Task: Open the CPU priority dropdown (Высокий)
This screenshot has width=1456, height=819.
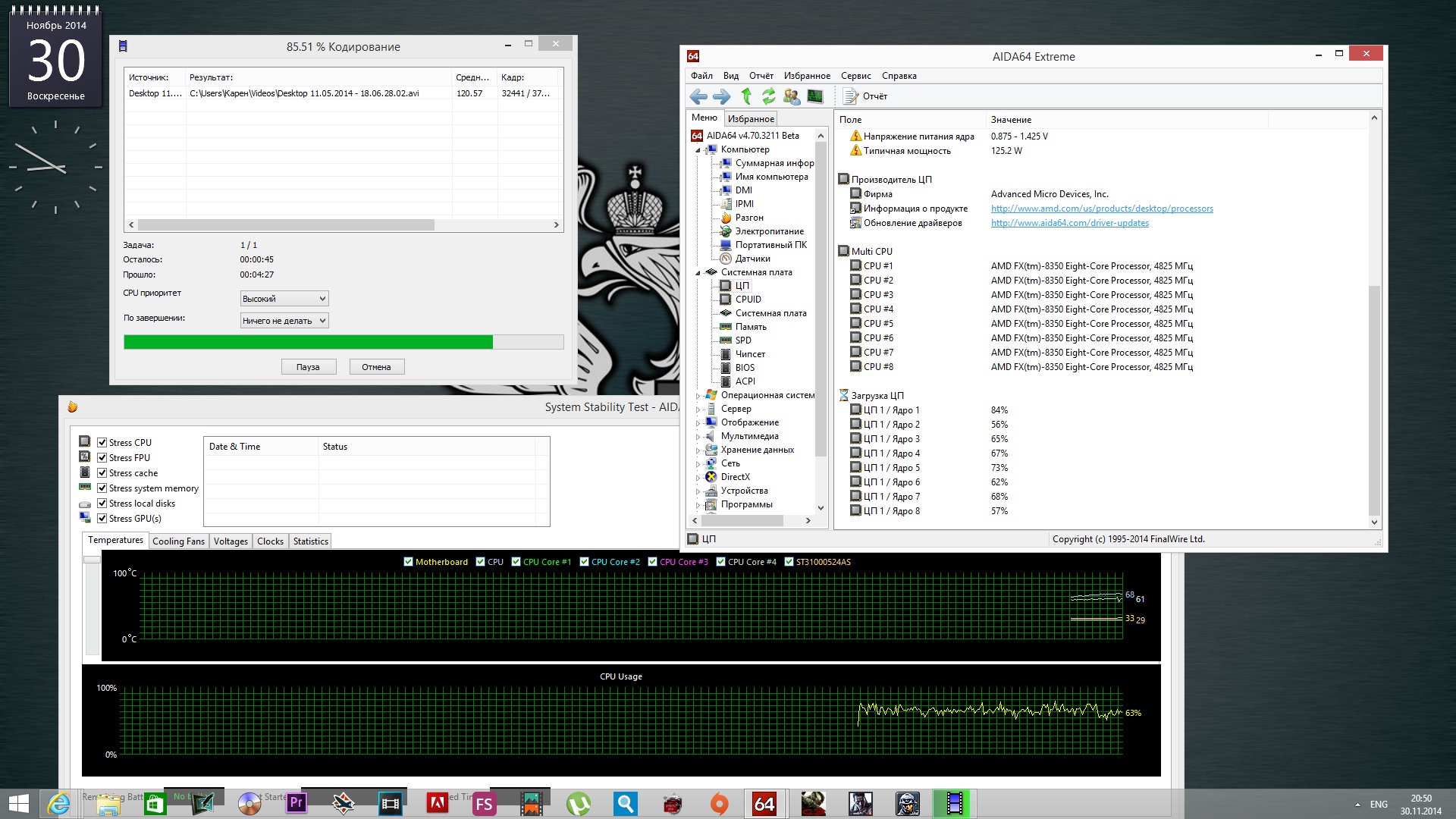Action: click(x=284, y=299)
